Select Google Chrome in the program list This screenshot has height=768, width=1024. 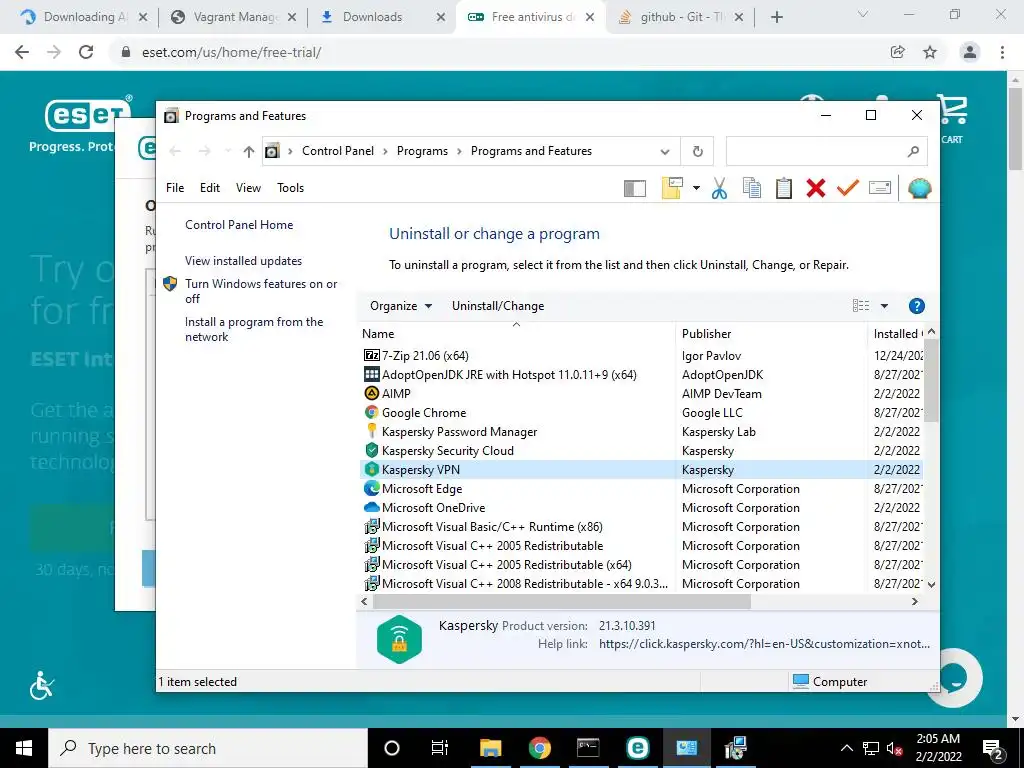(x=641, y=413)
